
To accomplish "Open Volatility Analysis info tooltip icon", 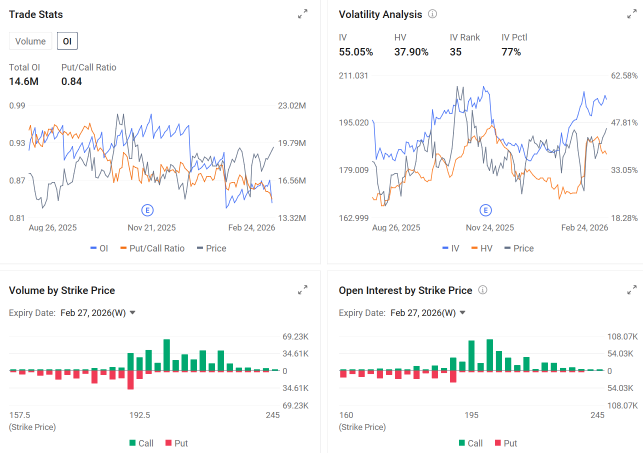I will tap(432, 14).
